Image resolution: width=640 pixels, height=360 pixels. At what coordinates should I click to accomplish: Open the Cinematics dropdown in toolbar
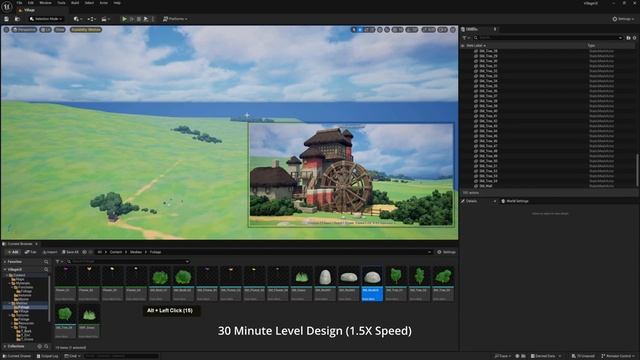point(105,19)
